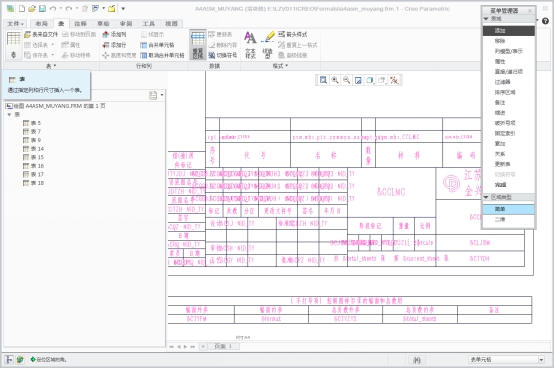Open the 文件 menu
The width and height of the screenshot is (554, 369).
[x=15, y=24]
